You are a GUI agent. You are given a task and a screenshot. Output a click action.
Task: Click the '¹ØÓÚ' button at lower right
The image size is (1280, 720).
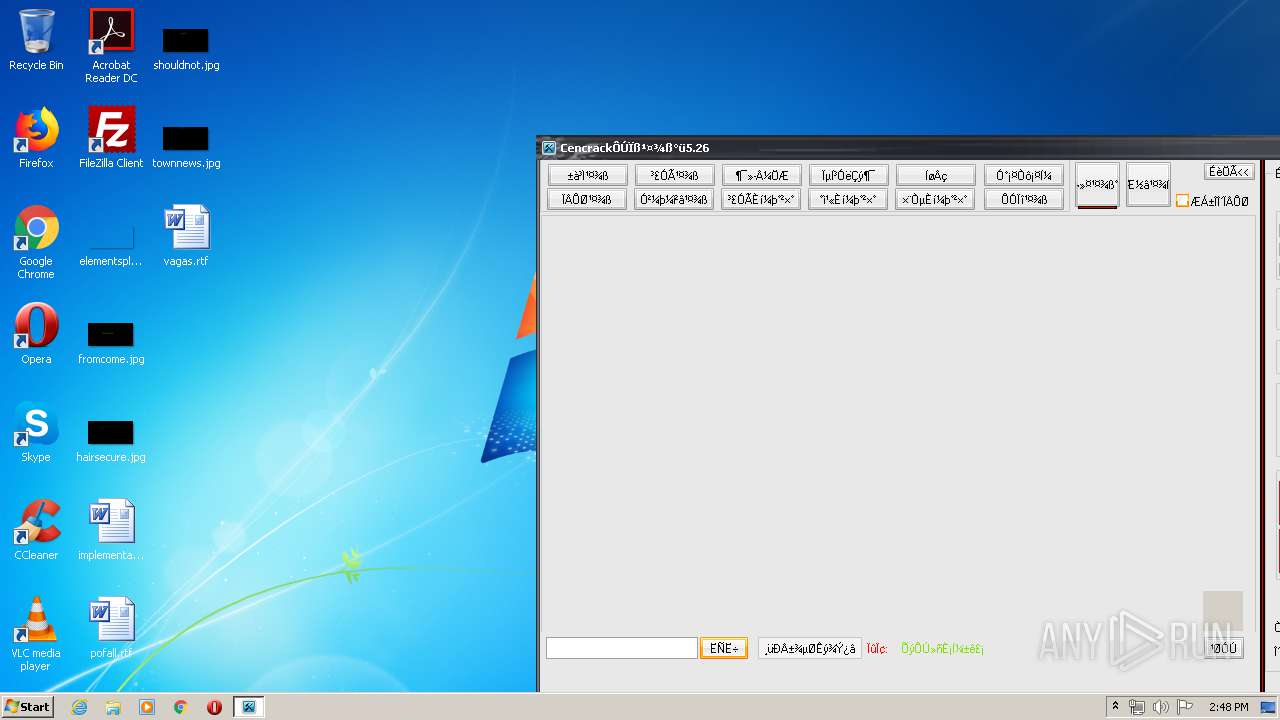[x=1223, y=648]
